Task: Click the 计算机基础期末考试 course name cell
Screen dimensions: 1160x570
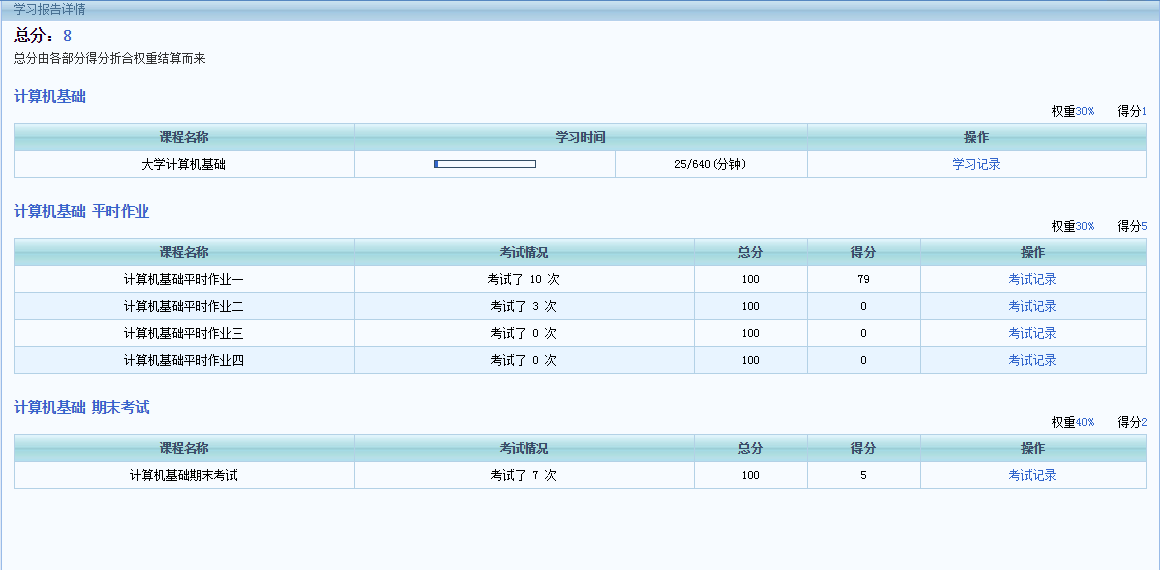Action: coord(184,475)
